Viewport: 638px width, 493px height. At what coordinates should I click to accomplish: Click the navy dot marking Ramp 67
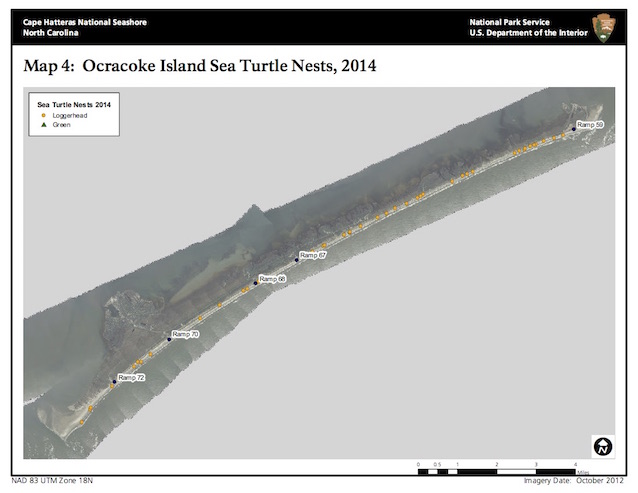tap(297, 260)
